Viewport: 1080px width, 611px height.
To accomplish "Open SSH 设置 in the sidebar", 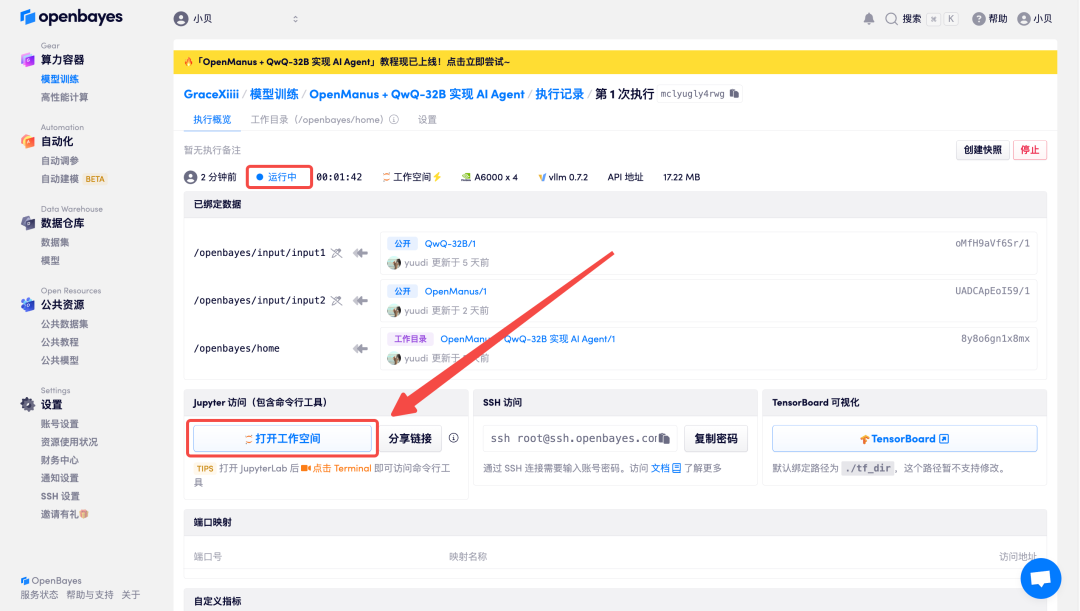I will 61,496.
